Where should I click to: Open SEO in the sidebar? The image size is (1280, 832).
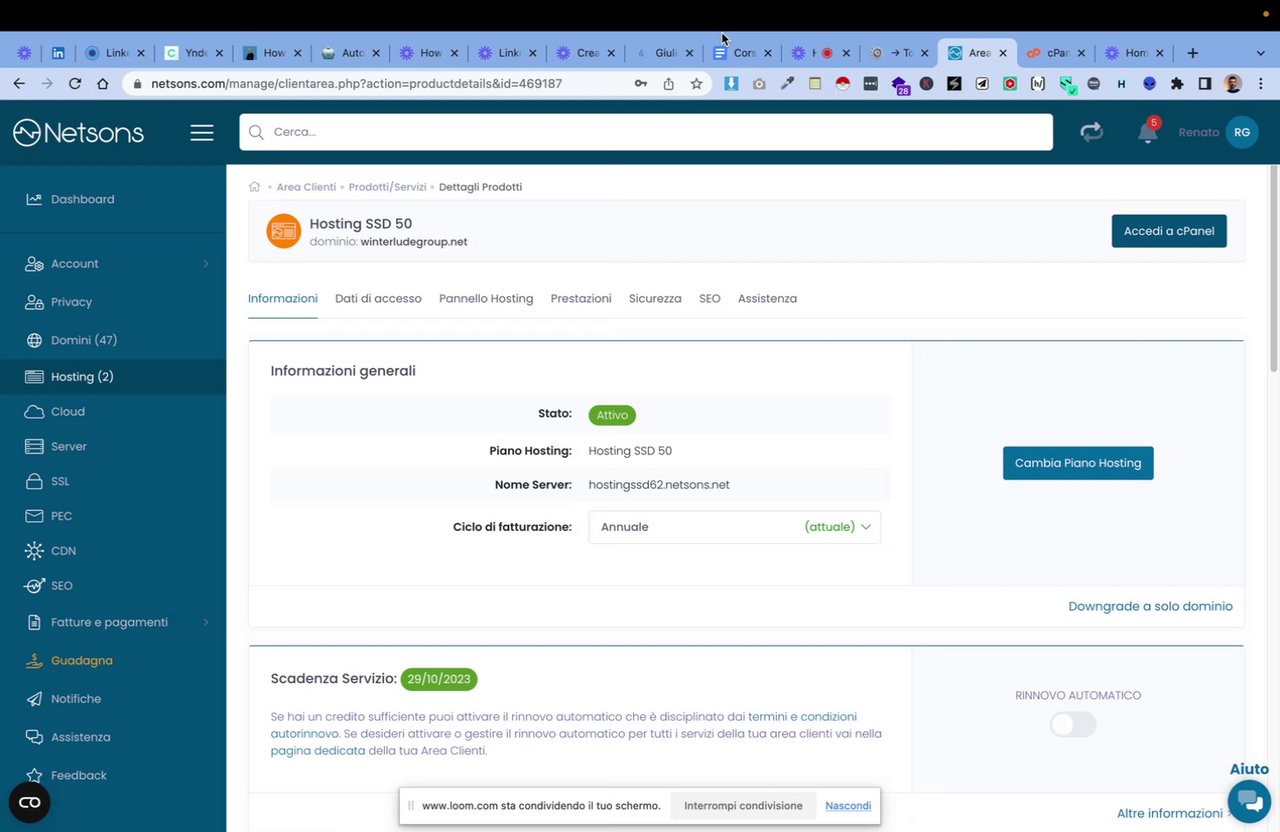coord(61,586)
